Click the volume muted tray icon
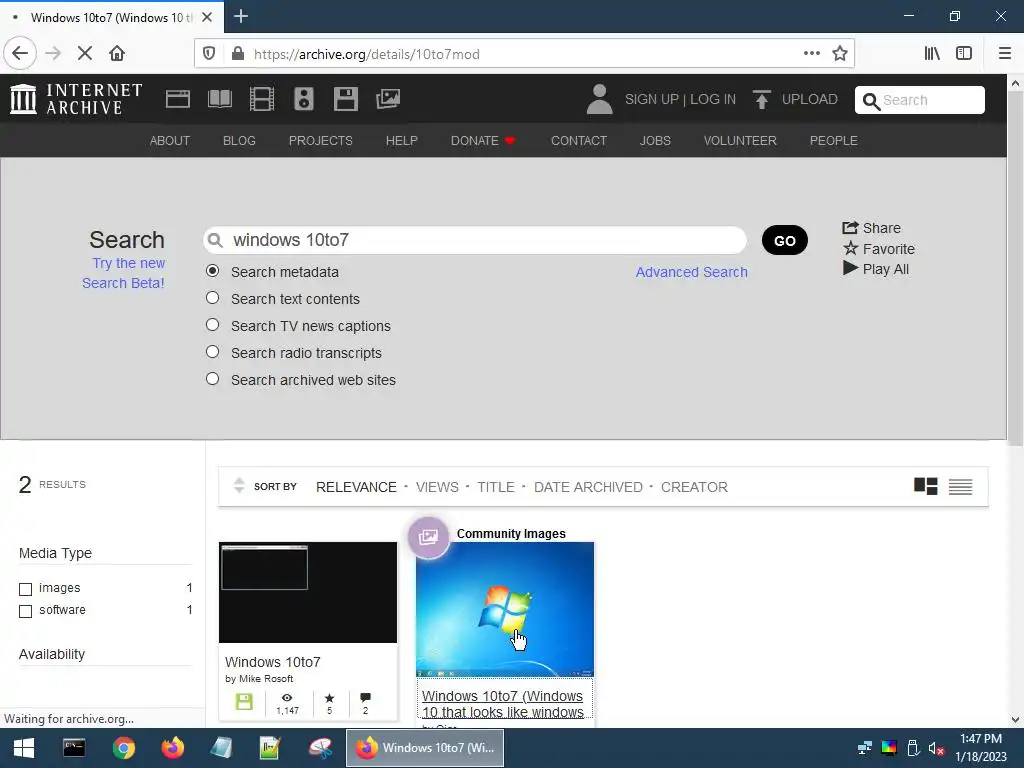Viewport: 1024px width, 768px height. tap(936, 748)
